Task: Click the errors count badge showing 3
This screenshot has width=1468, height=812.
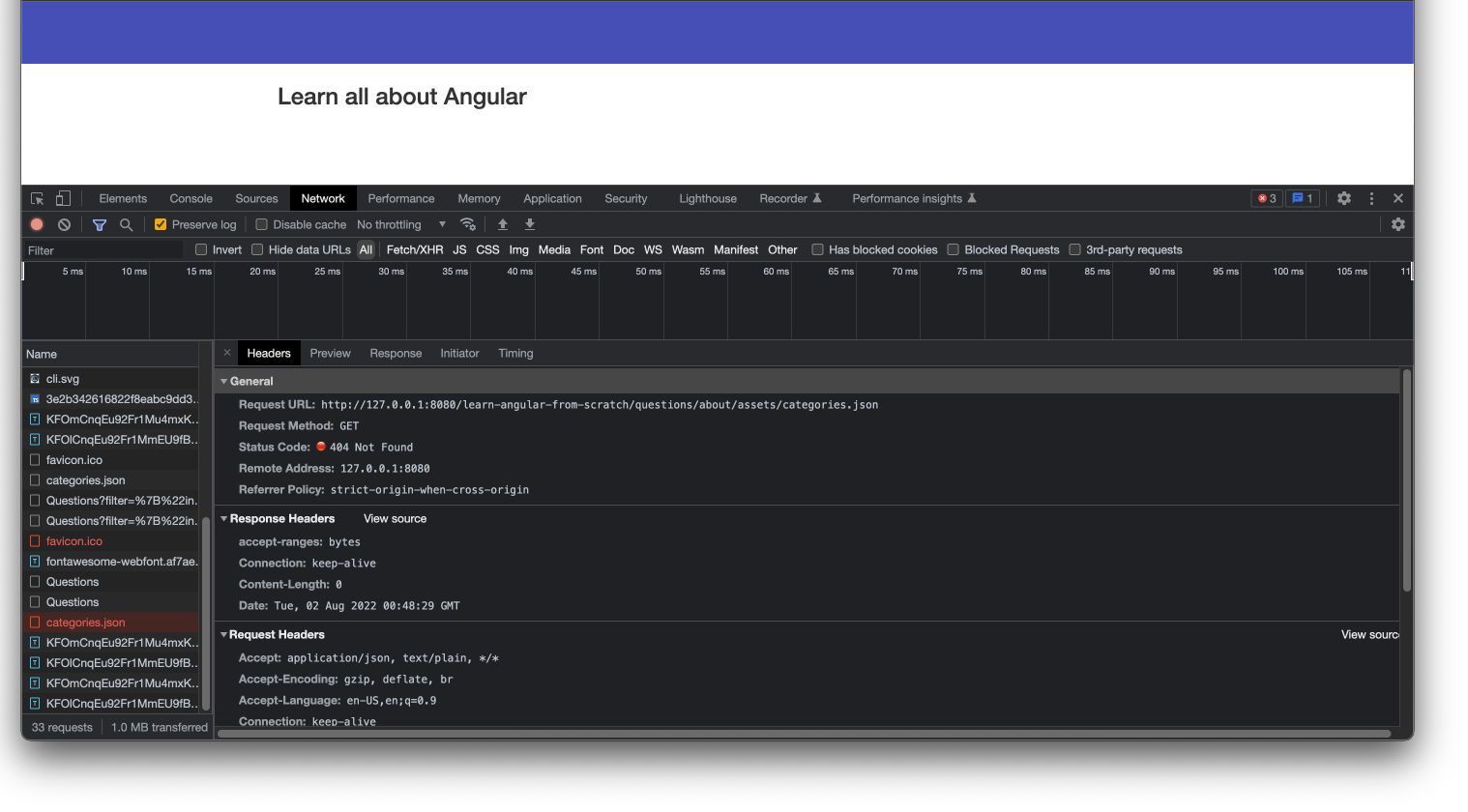Action: click(x=1267, y=198)
